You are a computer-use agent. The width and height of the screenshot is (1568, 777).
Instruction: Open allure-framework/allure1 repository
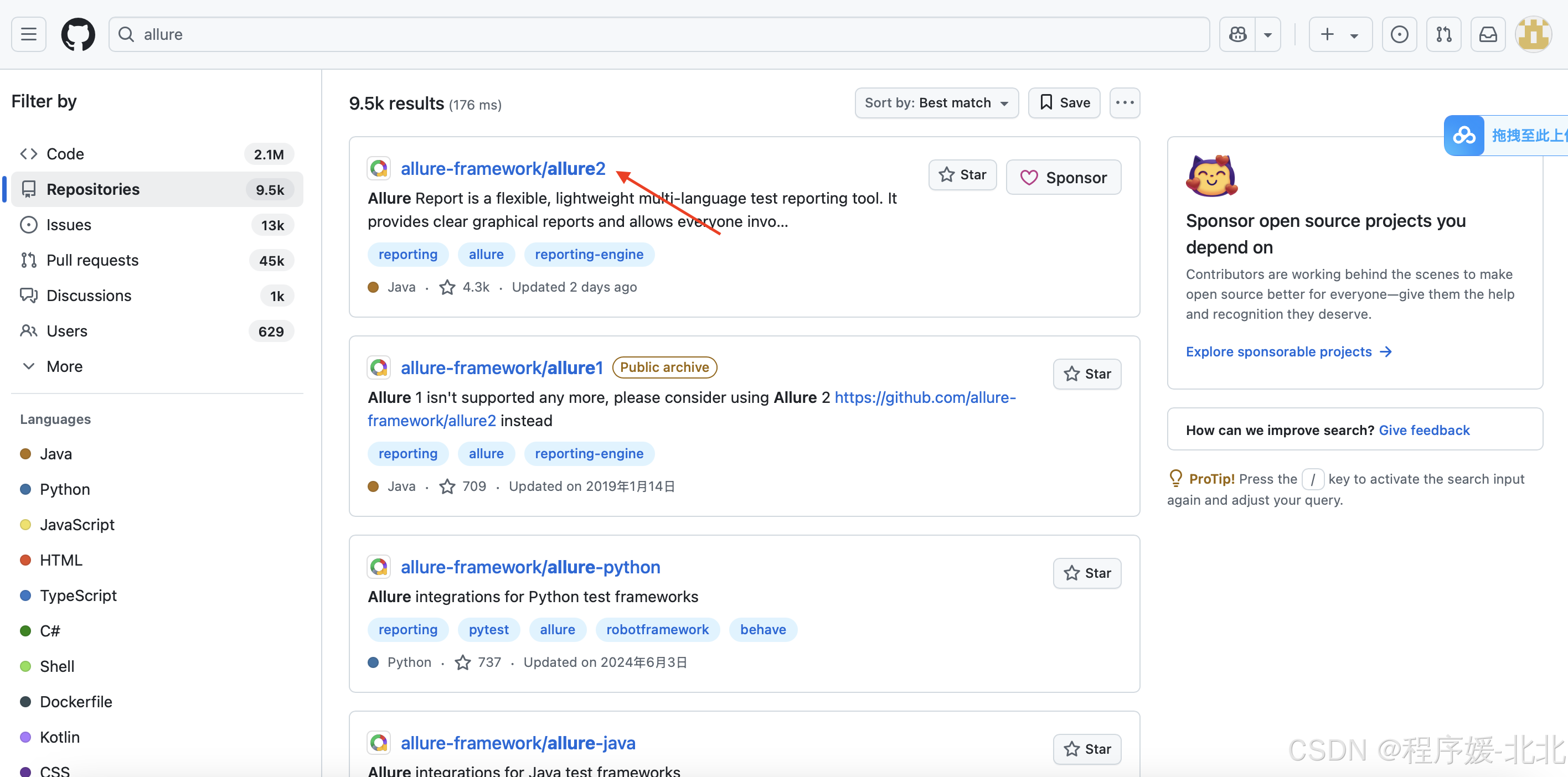[502, 367]
